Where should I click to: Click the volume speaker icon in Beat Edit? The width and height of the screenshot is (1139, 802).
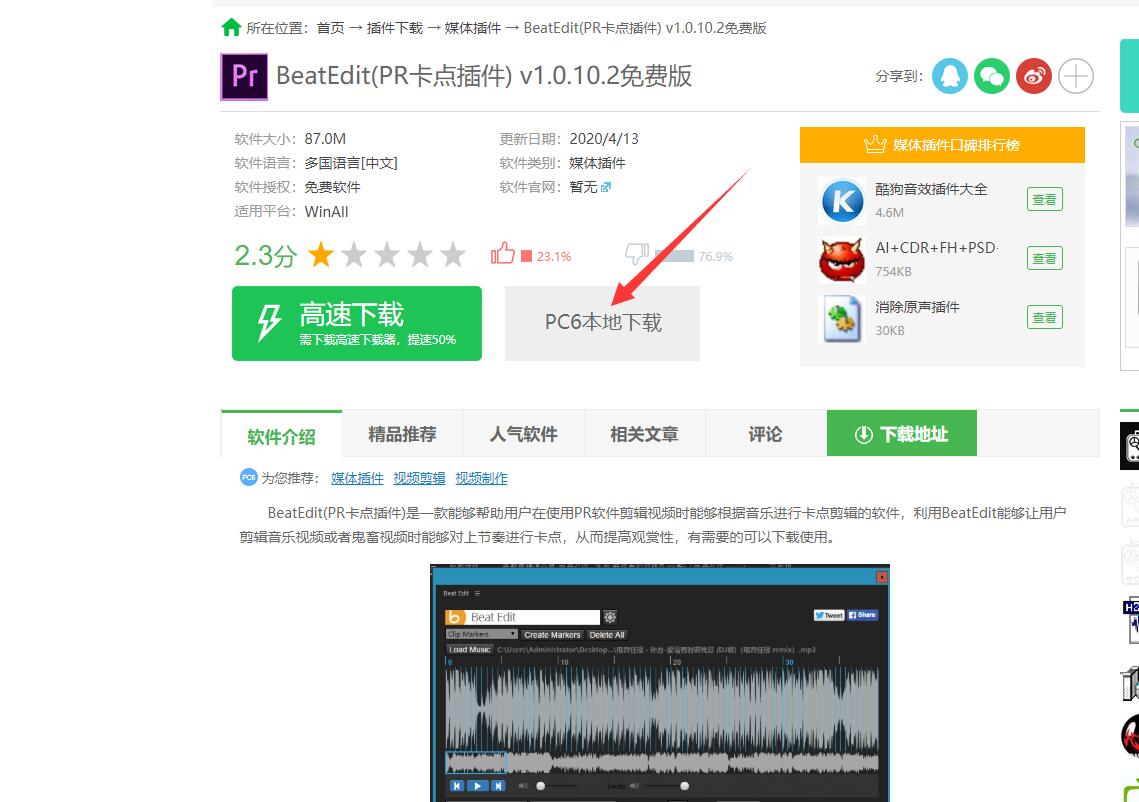pos(523,786)
